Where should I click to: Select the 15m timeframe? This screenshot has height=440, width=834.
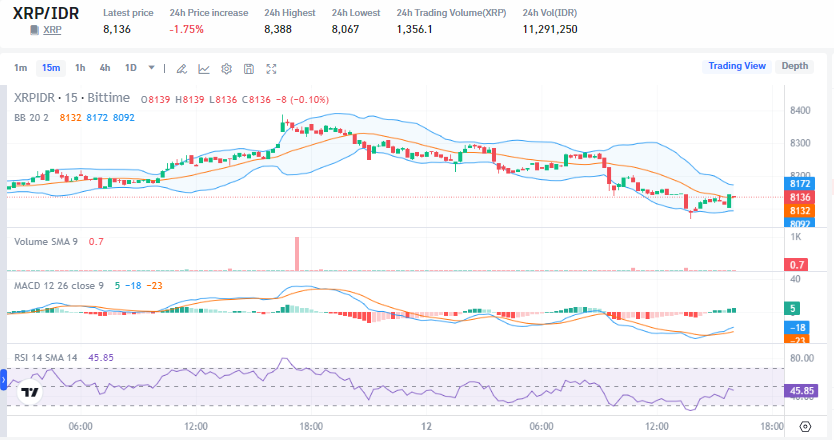(51, 68)
